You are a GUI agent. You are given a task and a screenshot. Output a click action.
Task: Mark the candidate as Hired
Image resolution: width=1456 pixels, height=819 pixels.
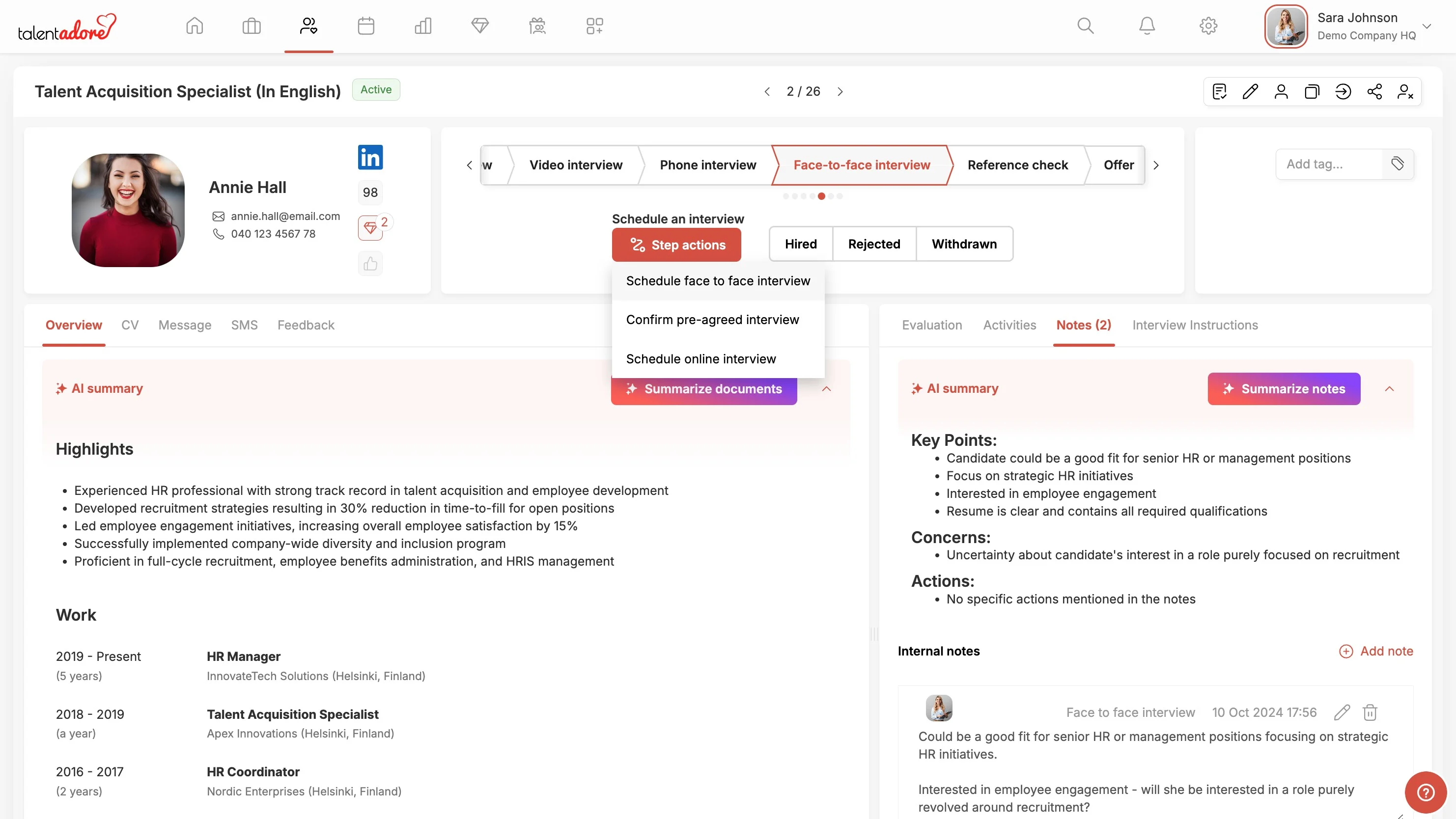(x=800, y=244)
